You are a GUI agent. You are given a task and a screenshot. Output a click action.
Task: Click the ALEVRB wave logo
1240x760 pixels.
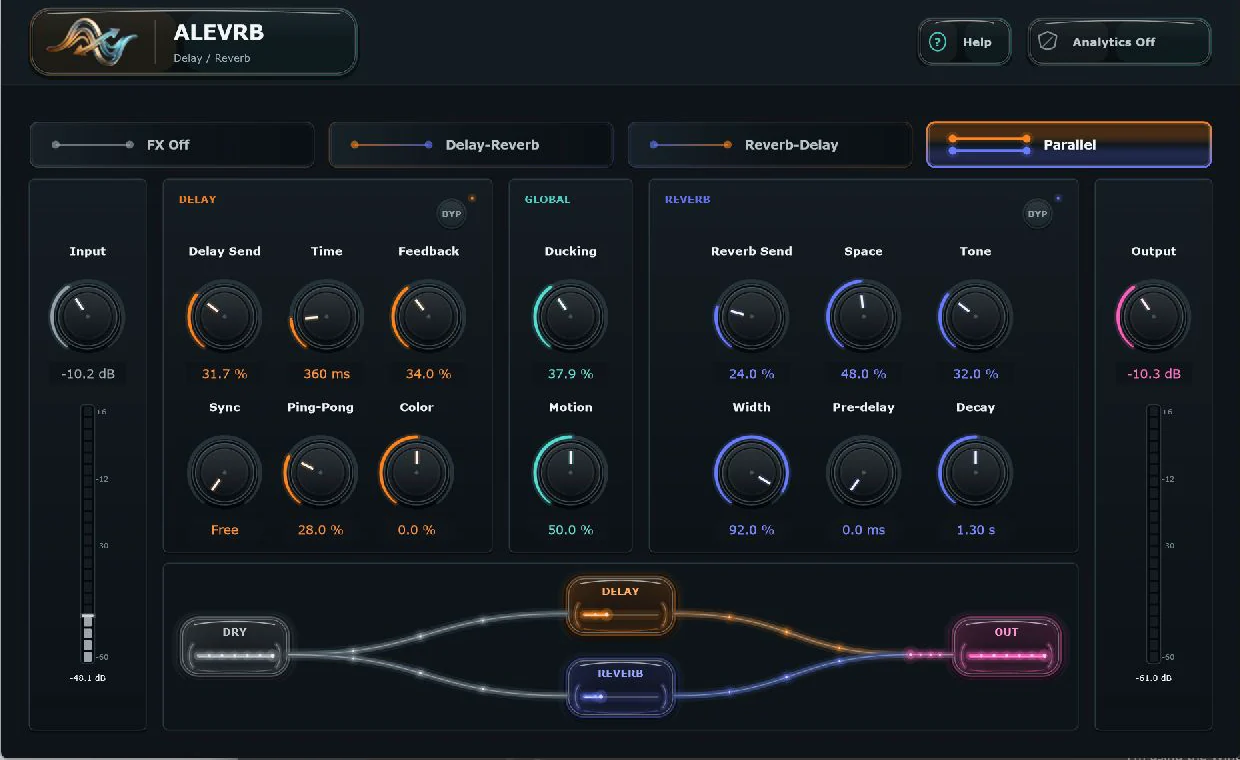coord(92,42)
